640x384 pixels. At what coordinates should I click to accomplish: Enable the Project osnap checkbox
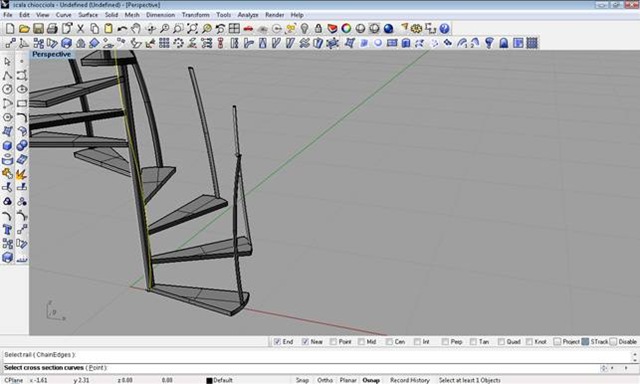(557, 342)
